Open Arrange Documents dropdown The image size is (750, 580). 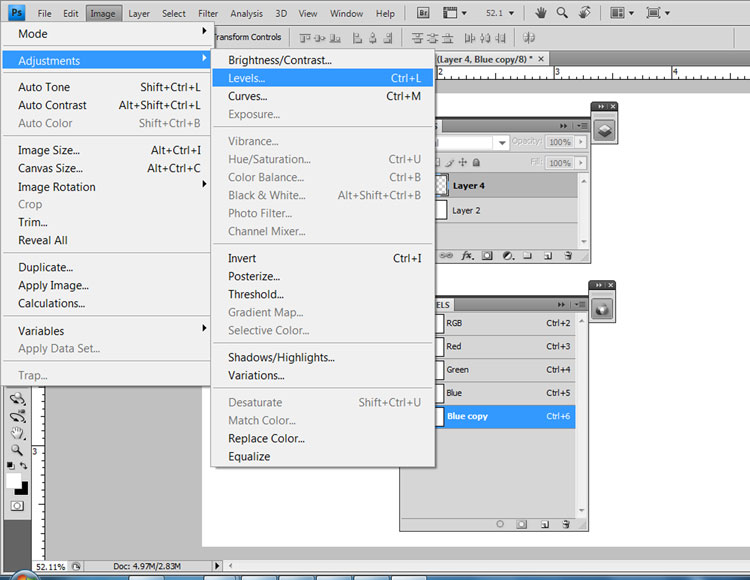pyautogui.click(x=622, y=13)
